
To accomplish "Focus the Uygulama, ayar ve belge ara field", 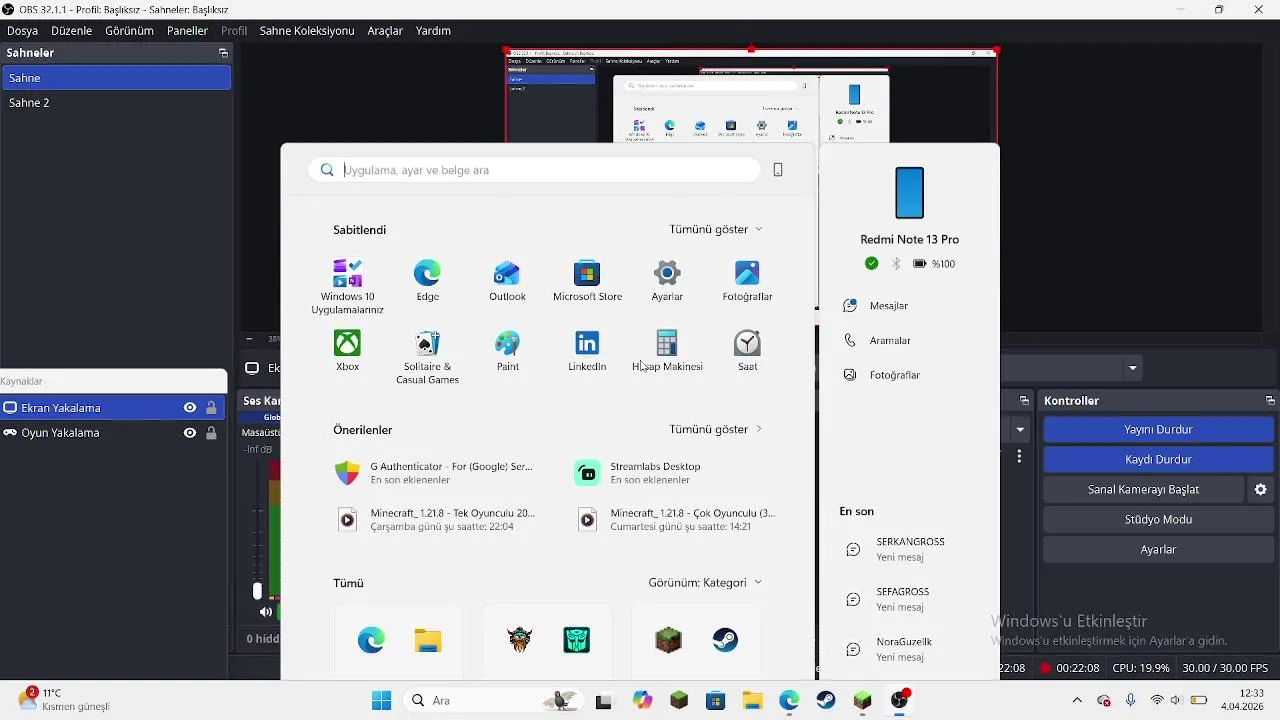I will [534, 170].
